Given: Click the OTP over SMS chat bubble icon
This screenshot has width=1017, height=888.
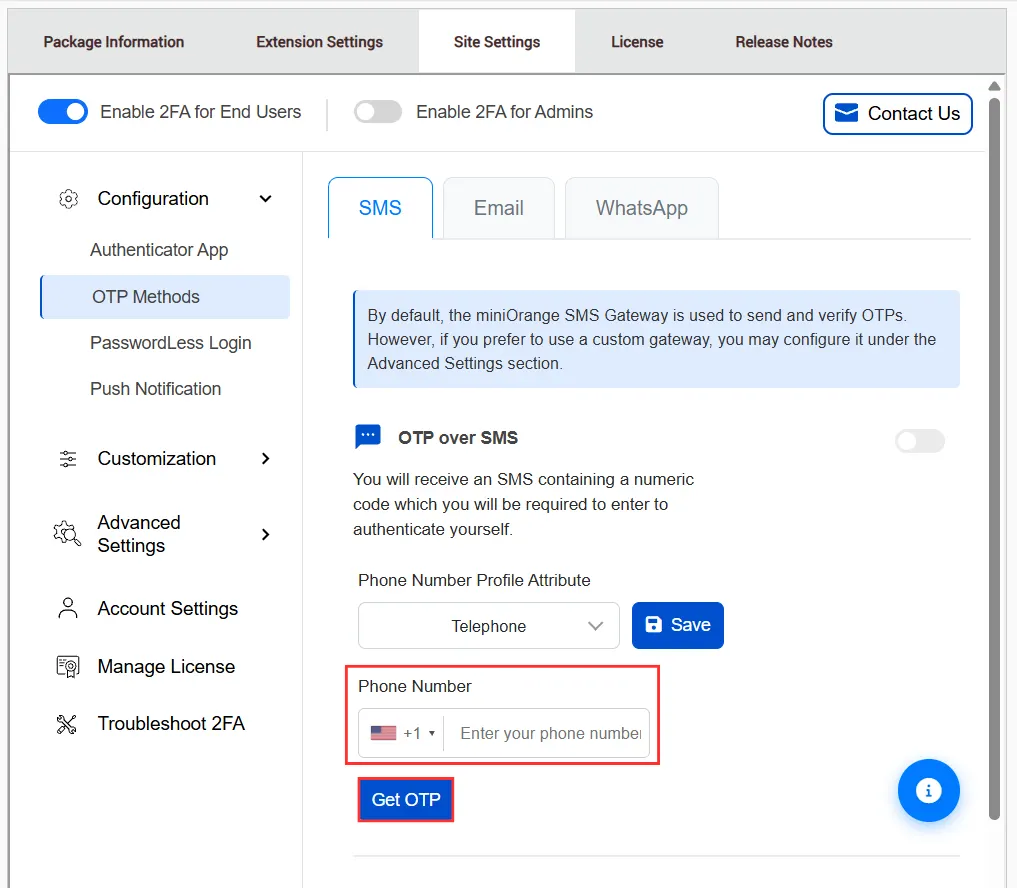Looking at the screenshot, I should [x=368, y=435].
